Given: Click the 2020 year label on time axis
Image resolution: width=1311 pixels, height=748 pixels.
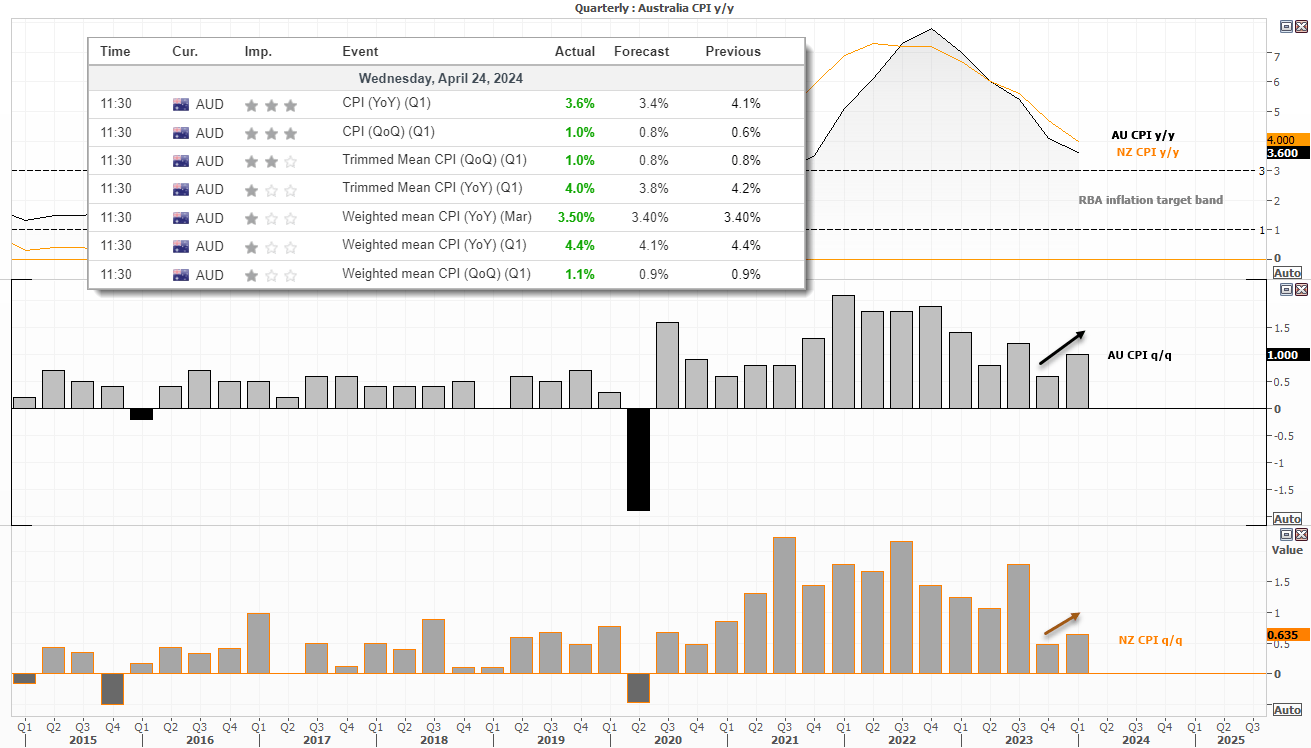Looking at the screenshot, I should click(x=667, y=740).
